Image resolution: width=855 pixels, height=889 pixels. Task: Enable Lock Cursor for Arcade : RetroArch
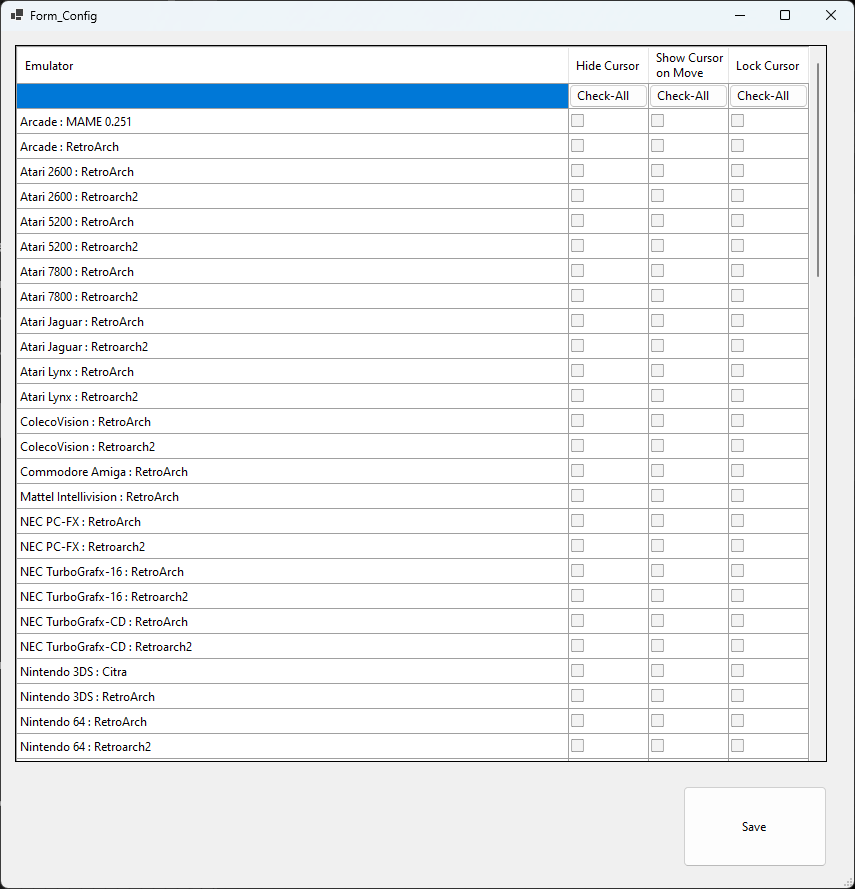pos(737,146)
